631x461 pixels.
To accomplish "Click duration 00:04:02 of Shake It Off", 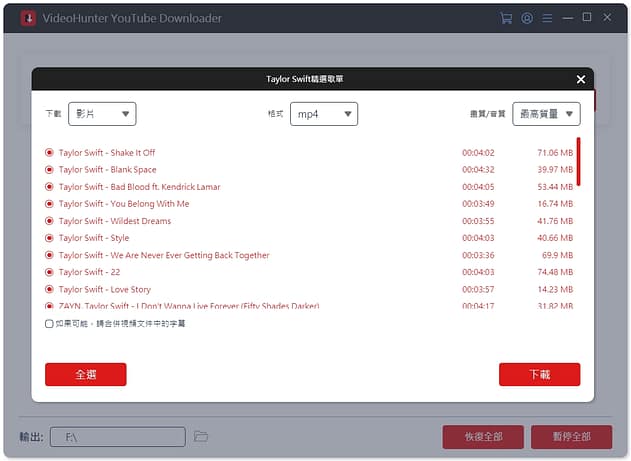I will tap(478, 152).
